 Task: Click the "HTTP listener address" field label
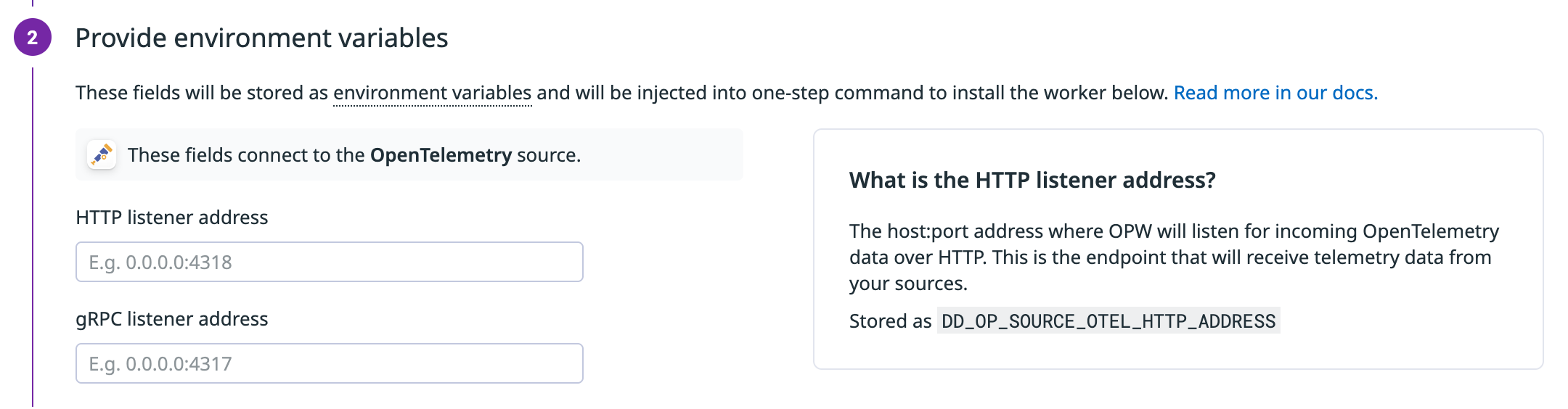coord(172,218)
